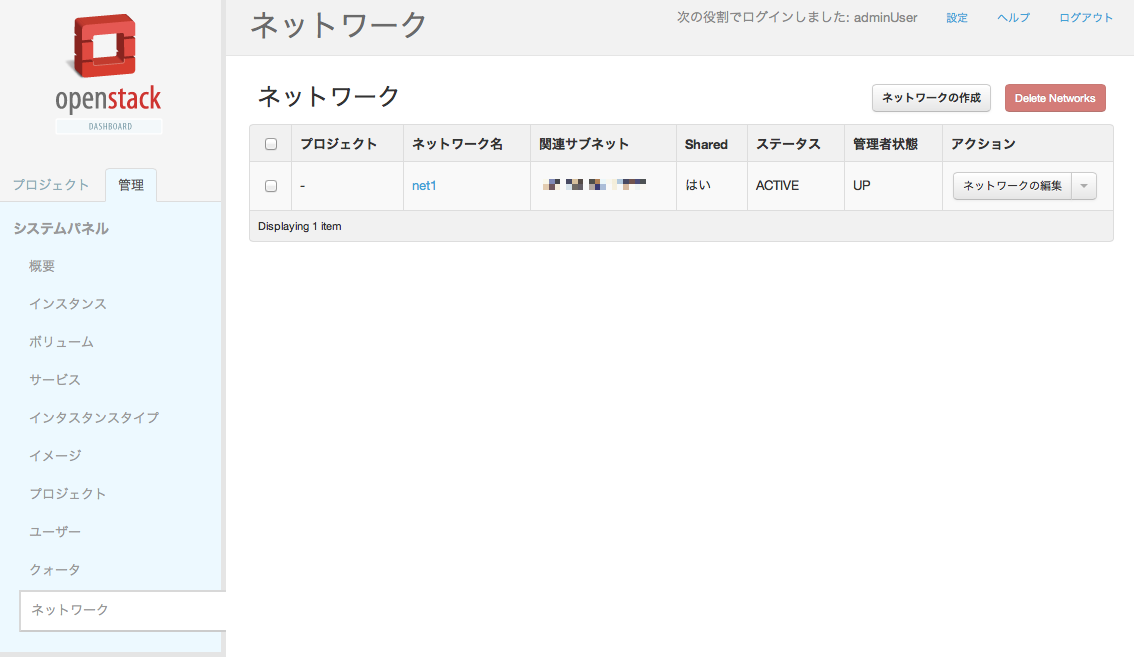This screenshot has height=662, width=1134.
Task: Select クォータ in the sidebar
Action: click(55, 570)
